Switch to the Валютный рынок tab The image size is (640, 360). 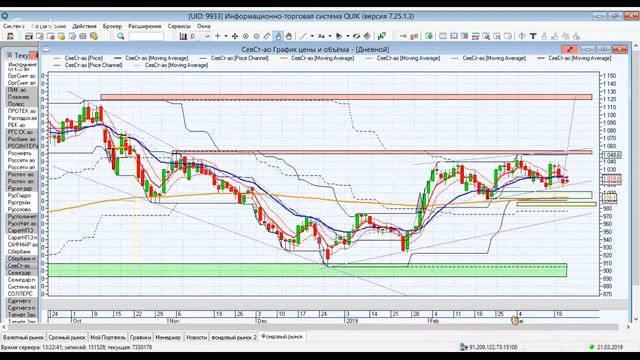pyautogui.click(x=23, y=338)
